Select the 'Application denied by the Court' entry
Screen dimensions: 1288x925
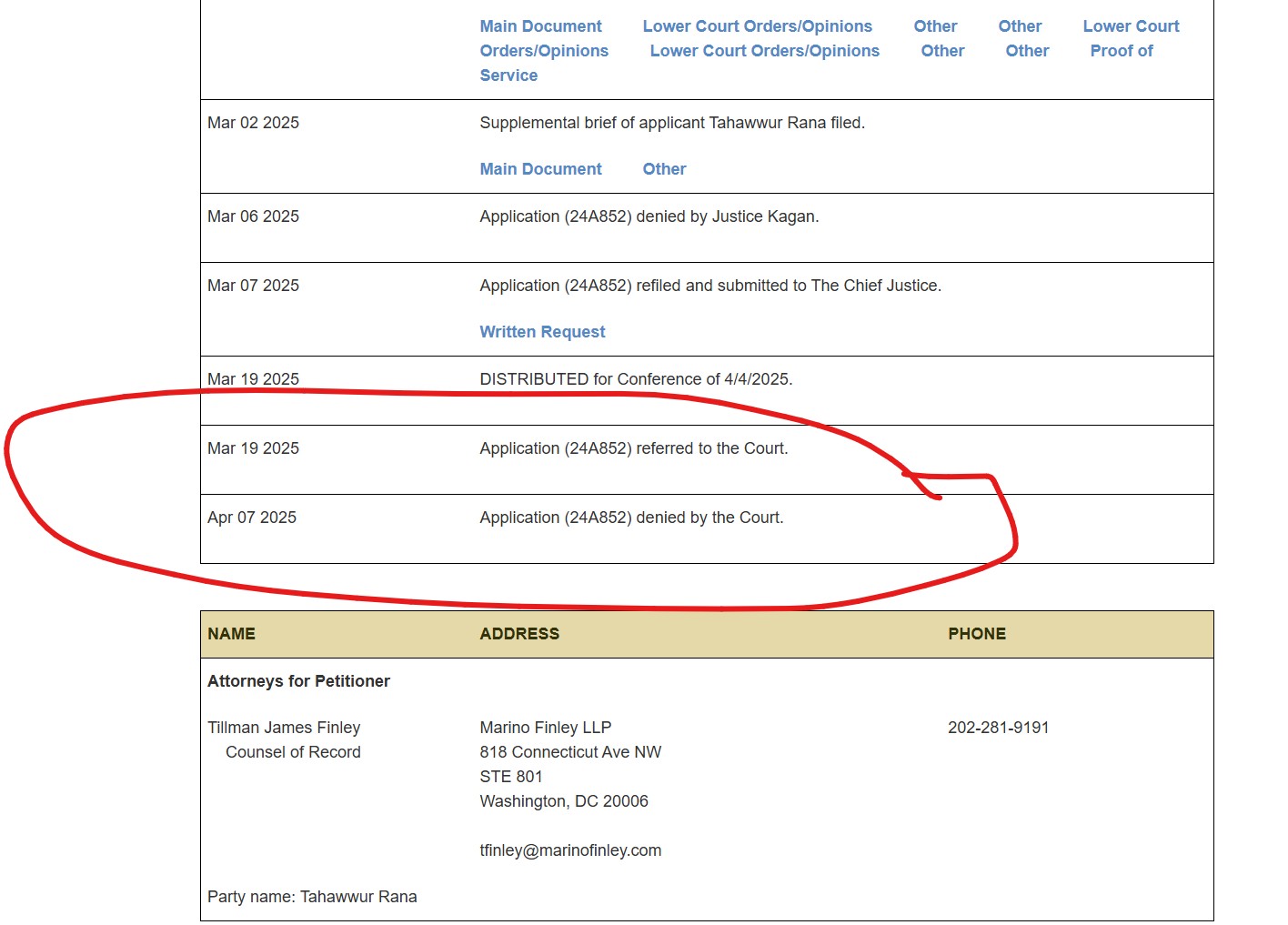tap(631, 518)
